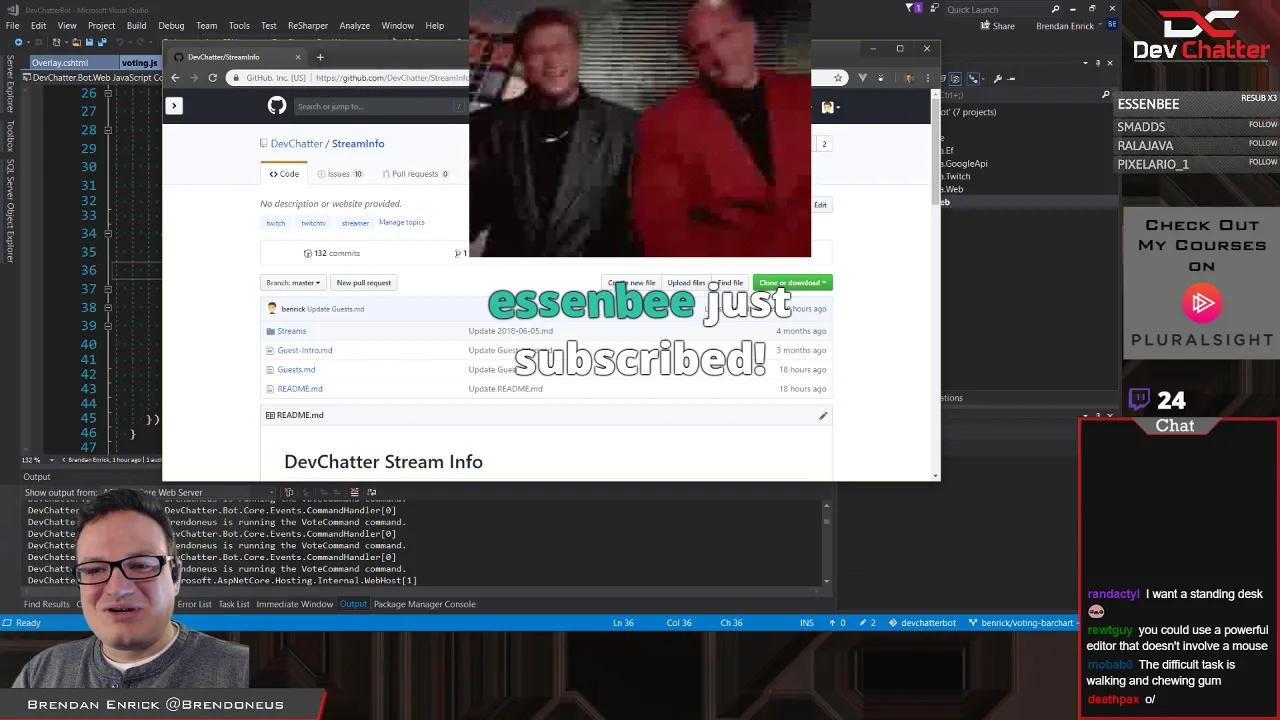
Task: Click the GitHub Octocat logo
Action: point(277,106)
